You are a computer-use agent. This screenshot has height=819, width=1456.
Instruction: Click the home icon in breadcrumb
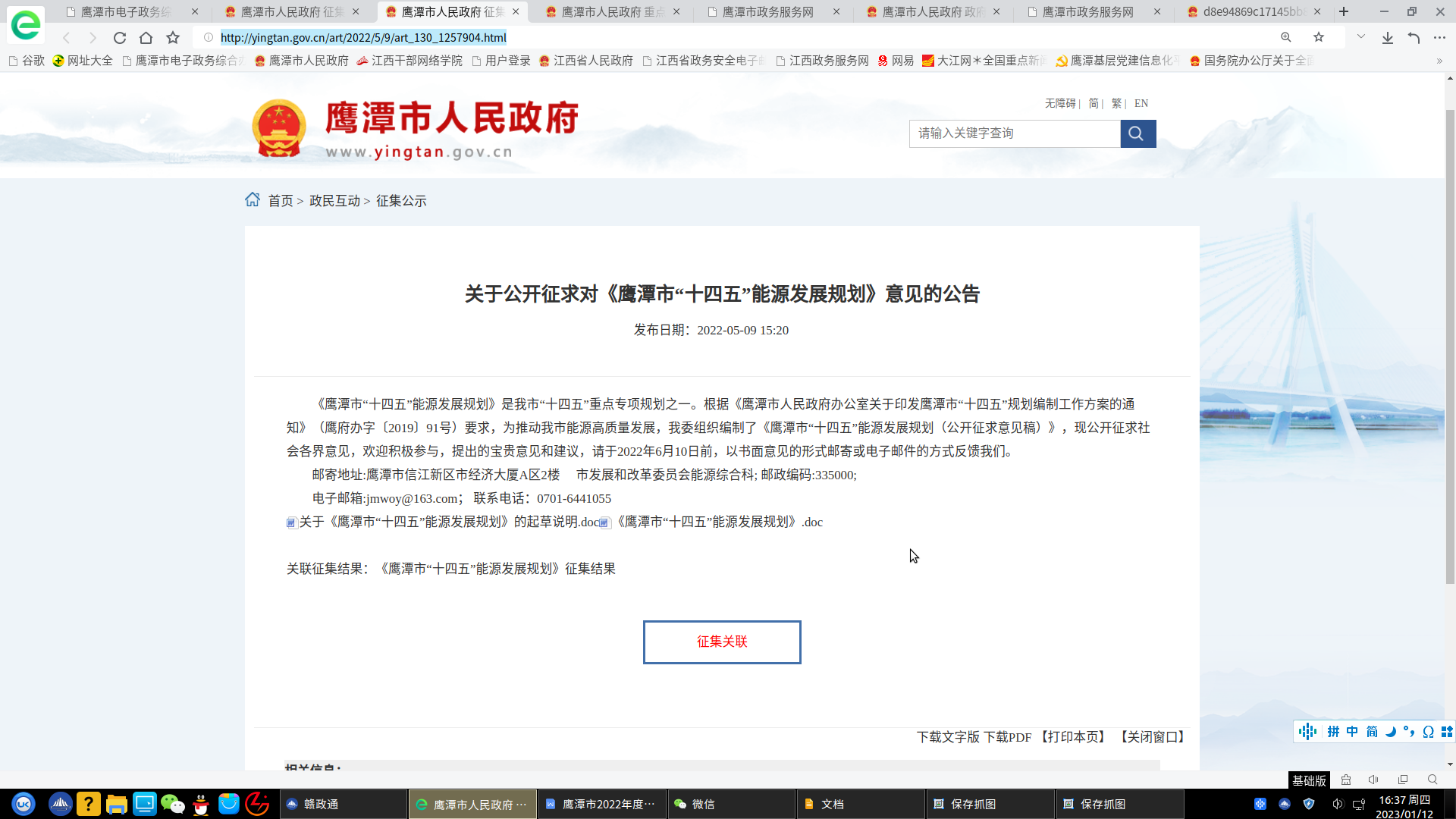coord(253,199)
